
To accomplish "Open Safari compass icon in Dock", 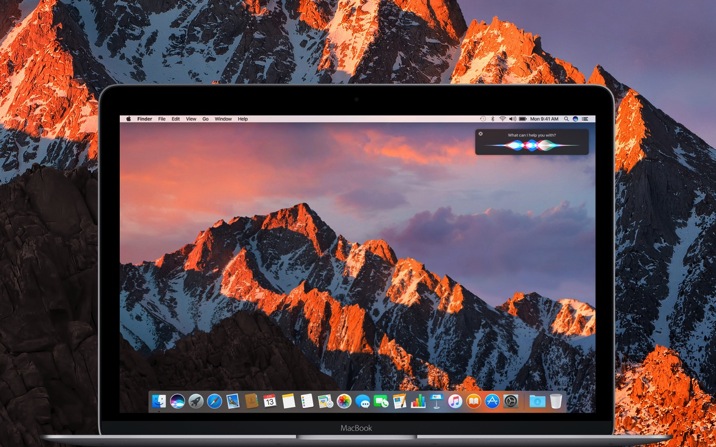I will coord(214,401).
